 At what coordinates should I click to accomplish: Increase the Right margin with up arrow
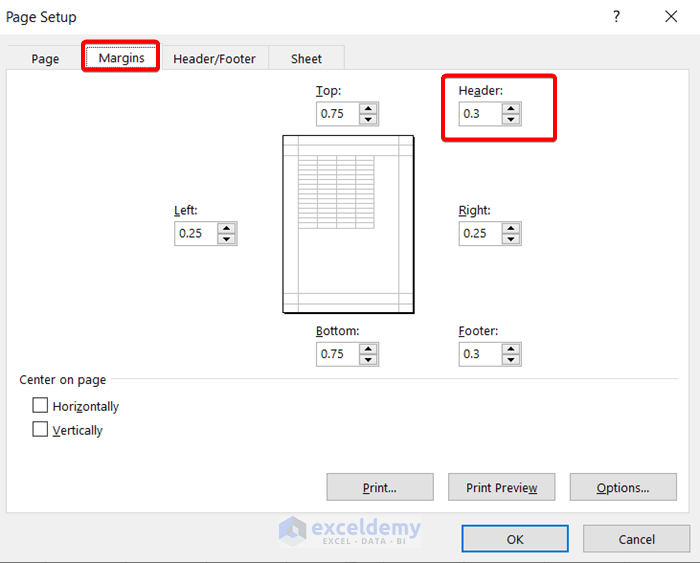pos(511,228)
